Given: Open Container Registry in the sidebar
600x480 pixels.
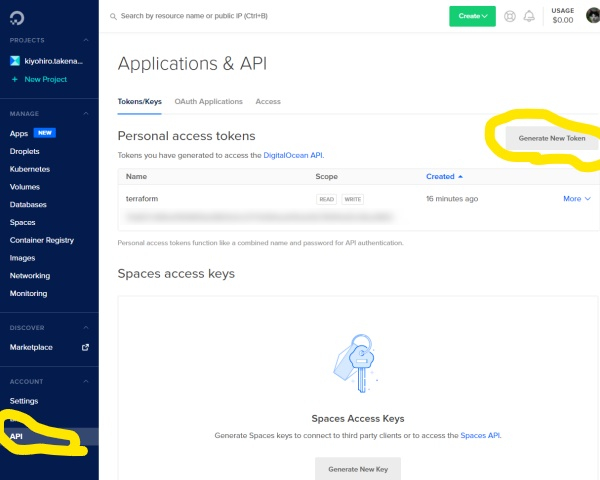Looking at the screenshot, I should pos(42,240).
